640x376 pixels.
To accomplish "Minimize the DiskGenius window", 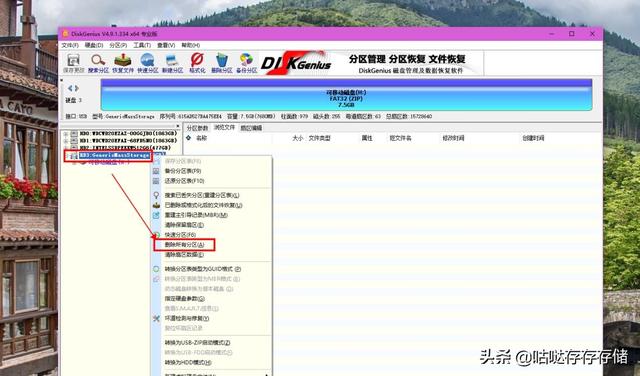I will [x=551, y=34].
